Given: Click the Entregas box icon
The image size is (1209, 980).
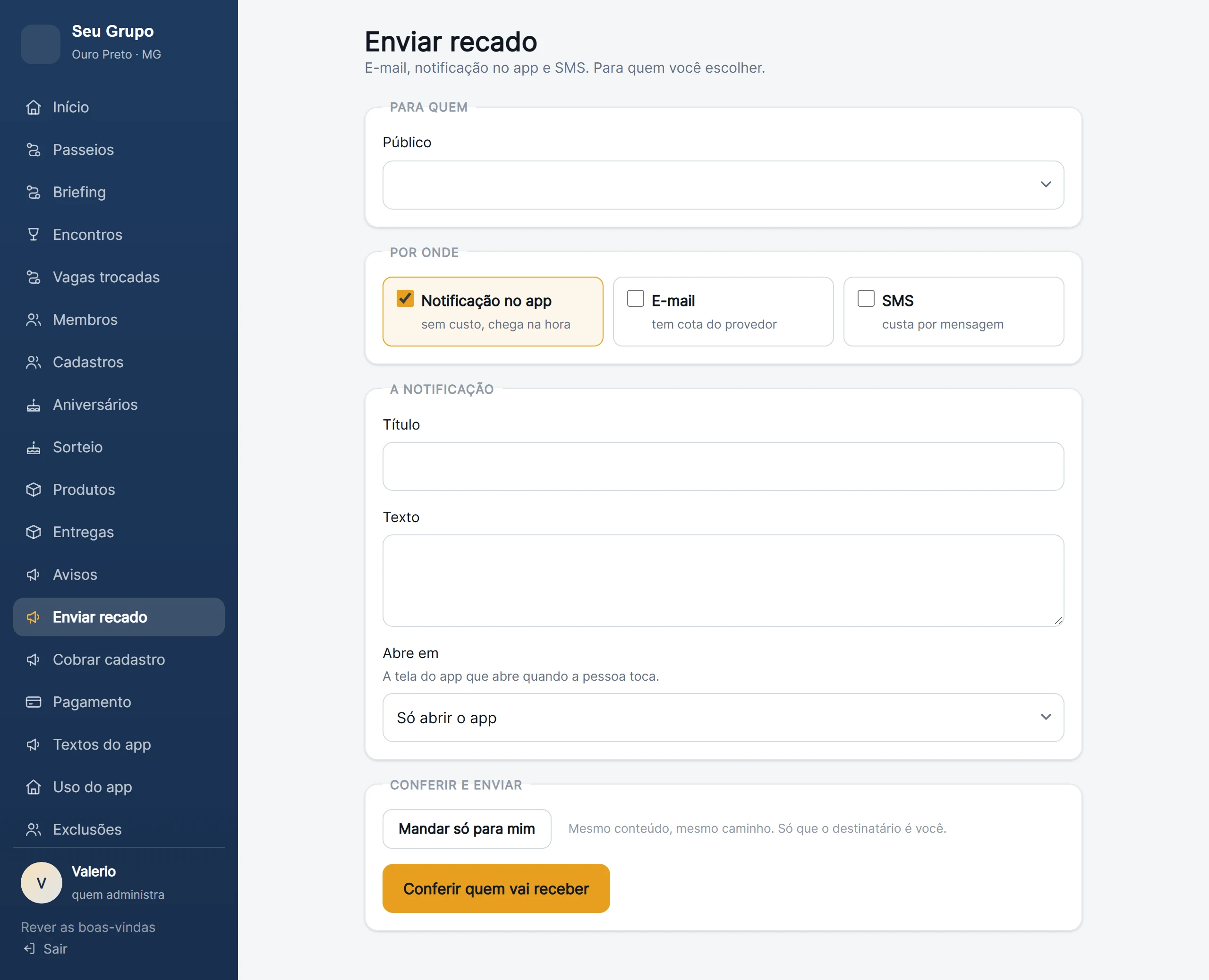Looking at the screenshot, I should pyautogui.click(x=34, y=532).
